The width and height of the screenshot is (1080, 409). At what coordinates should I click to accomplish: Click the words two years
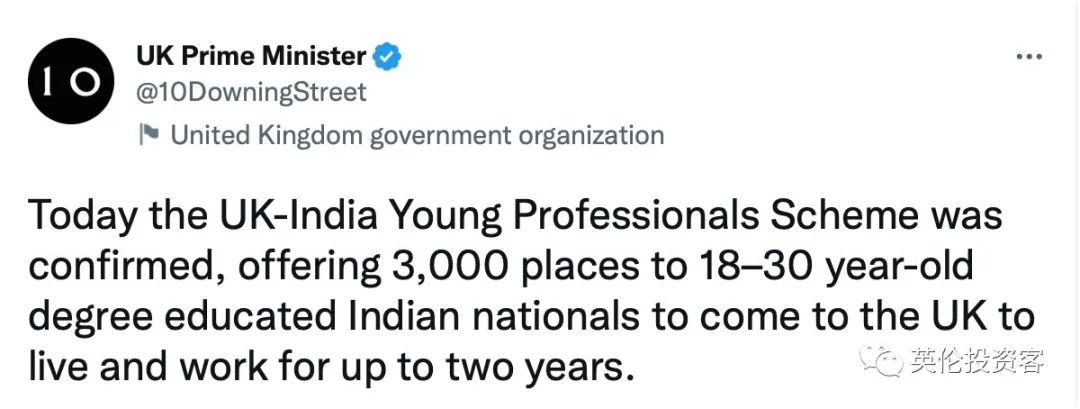point(539,366)
